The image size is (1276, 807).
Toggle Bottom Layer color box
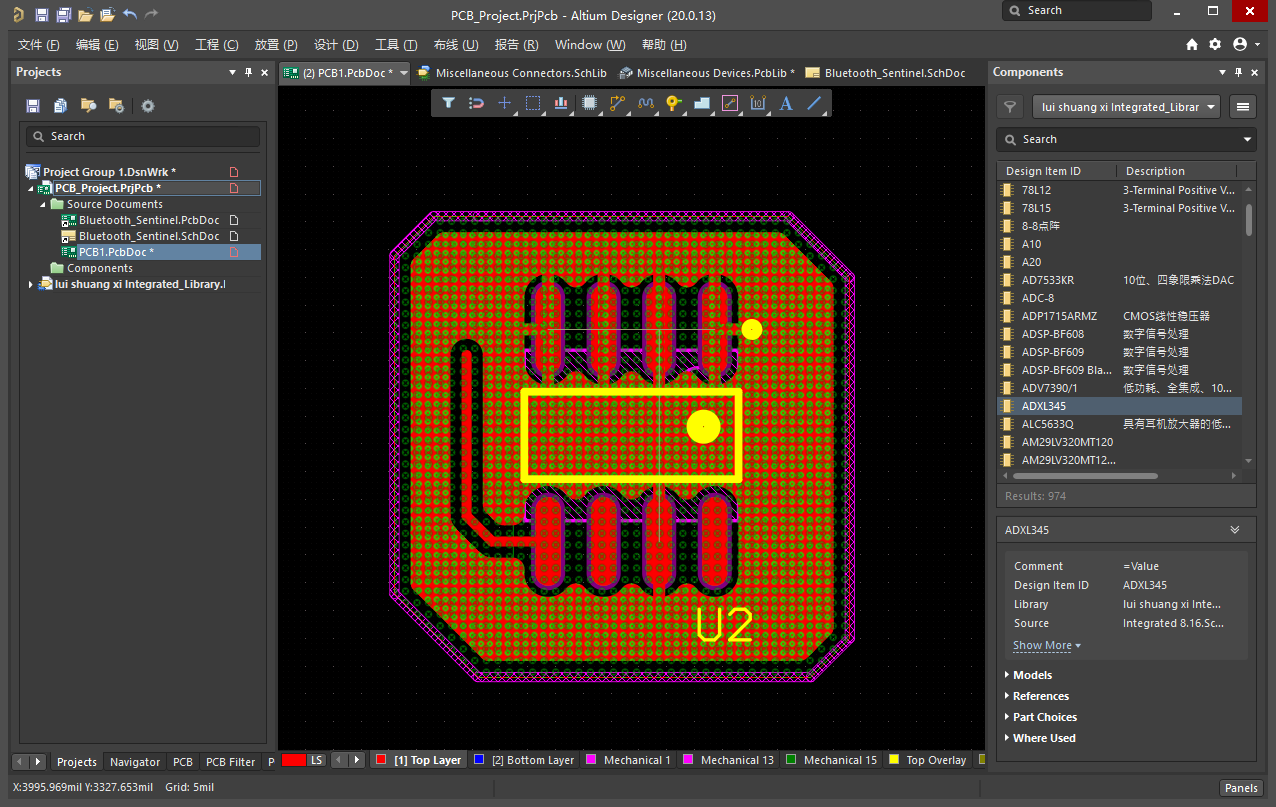[479, 760]
